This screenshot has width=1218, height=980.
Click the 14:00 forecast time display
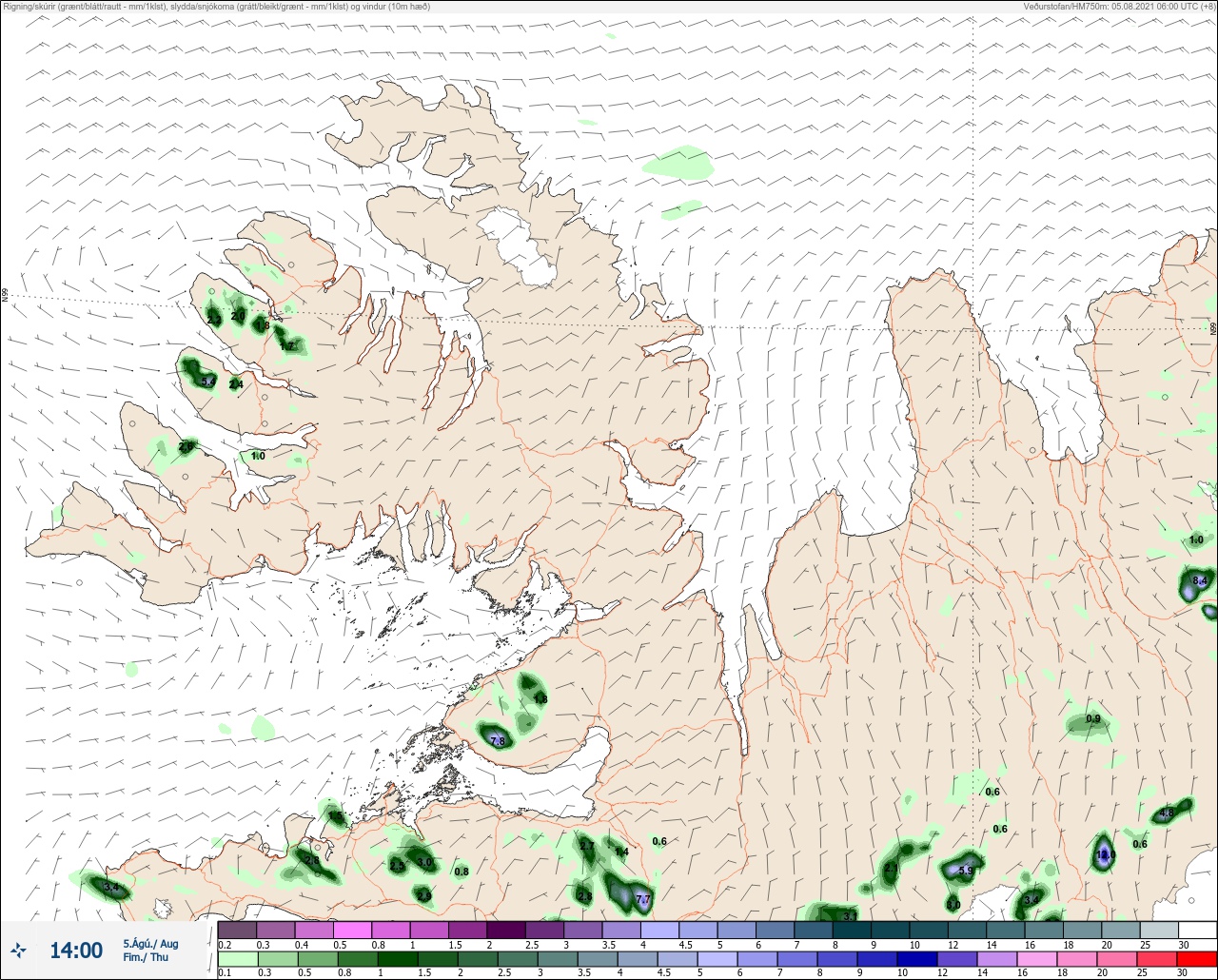76,951
